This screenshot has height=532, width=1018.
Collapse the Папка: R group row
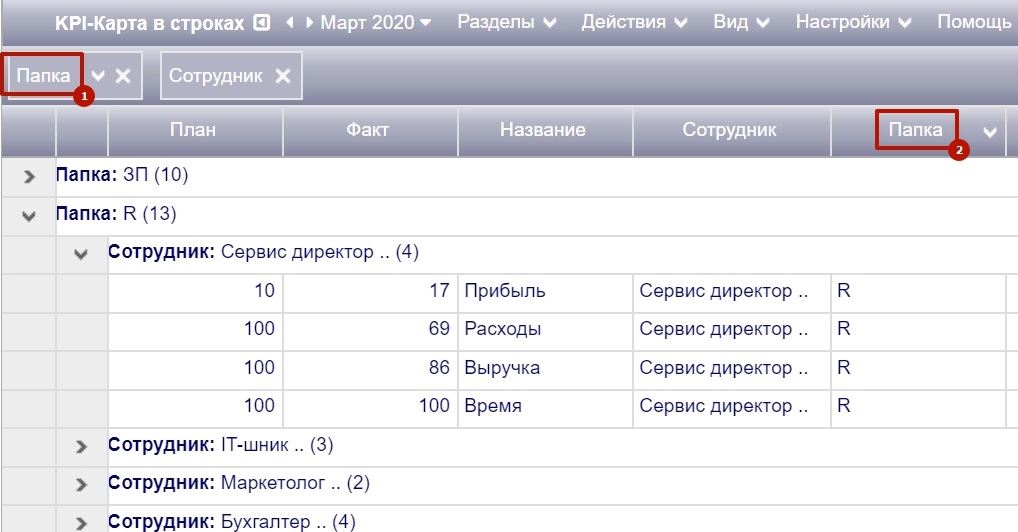pos(29,215)
